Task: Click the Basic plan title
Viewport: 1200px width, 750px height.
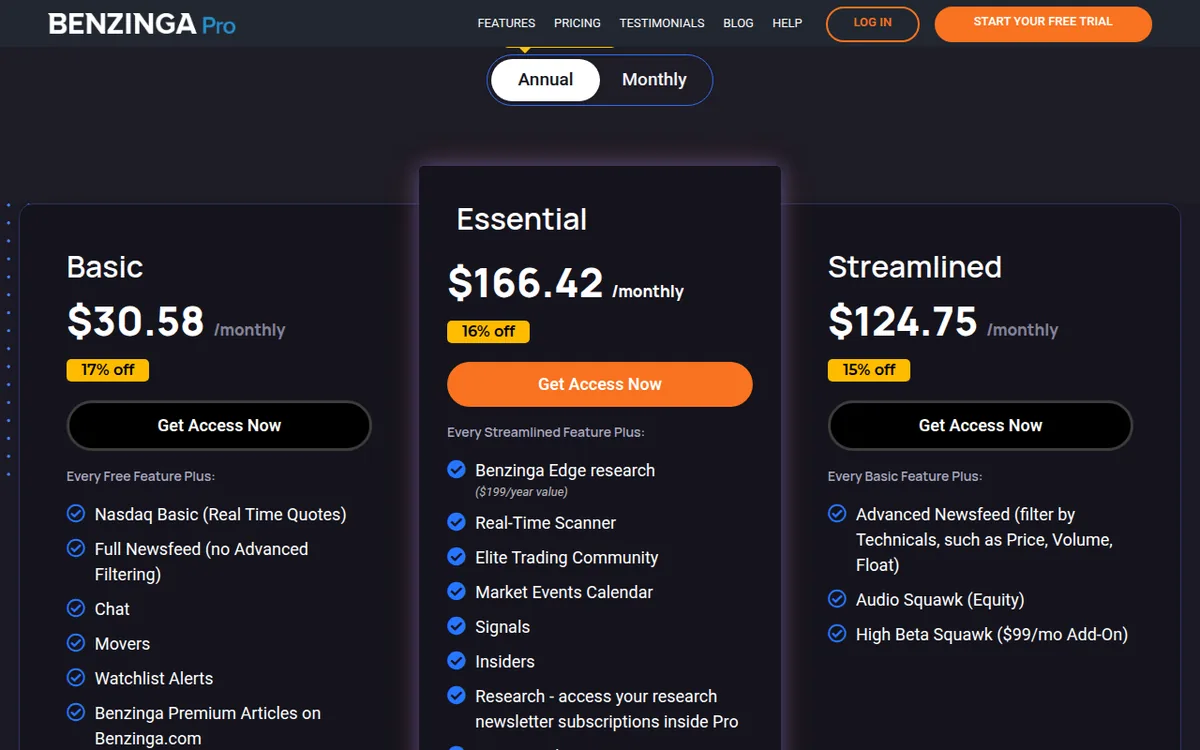Action: click(105, 267)
